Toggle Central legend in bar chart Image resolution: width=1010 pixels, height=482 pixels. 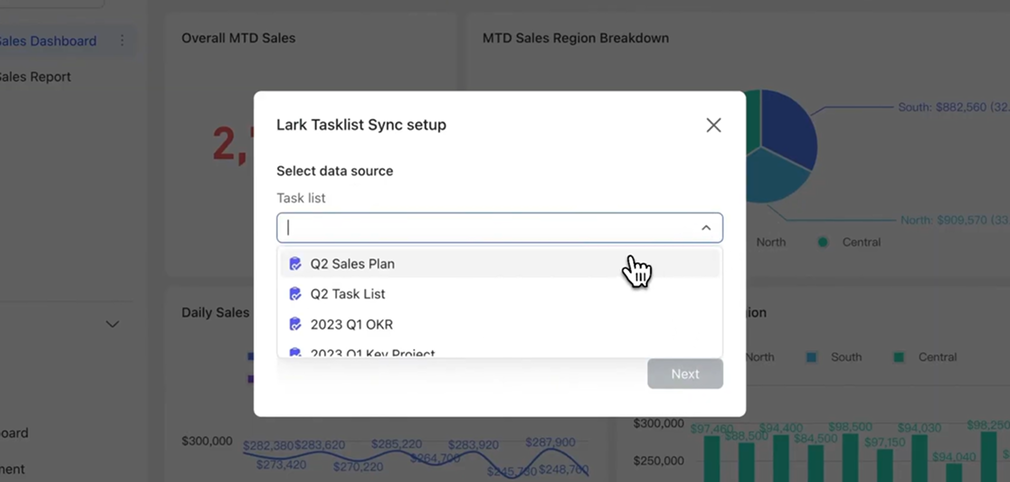(925, 357)
